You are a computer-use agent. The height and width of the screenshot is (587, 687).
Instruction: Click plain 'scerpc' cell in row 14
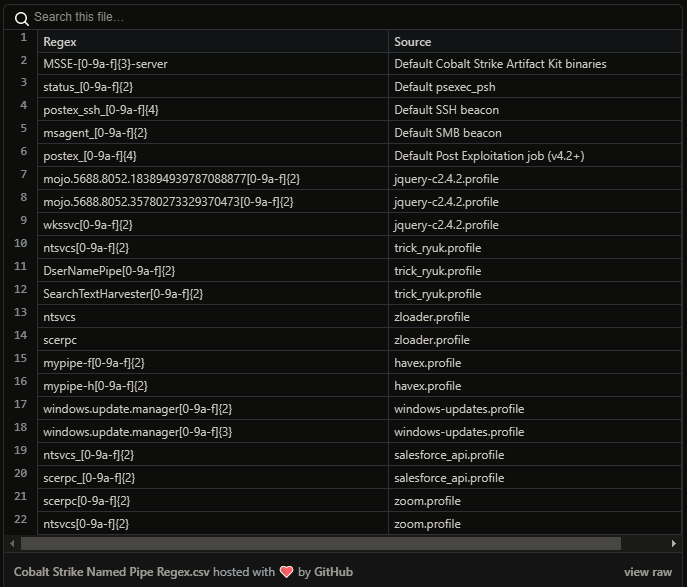pos(213,340)
